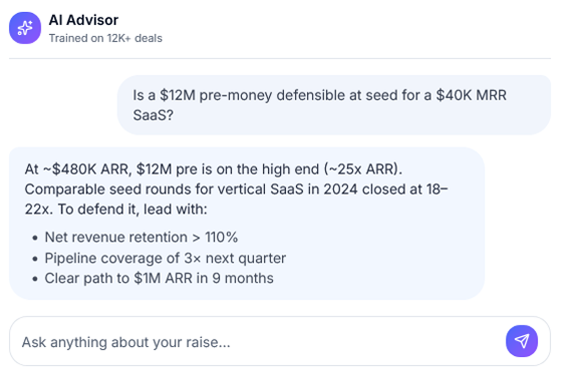Screen dimensions: 564x377
Task: Select the user's question about $12M pre-money
Action: click(x=334, y=105)
